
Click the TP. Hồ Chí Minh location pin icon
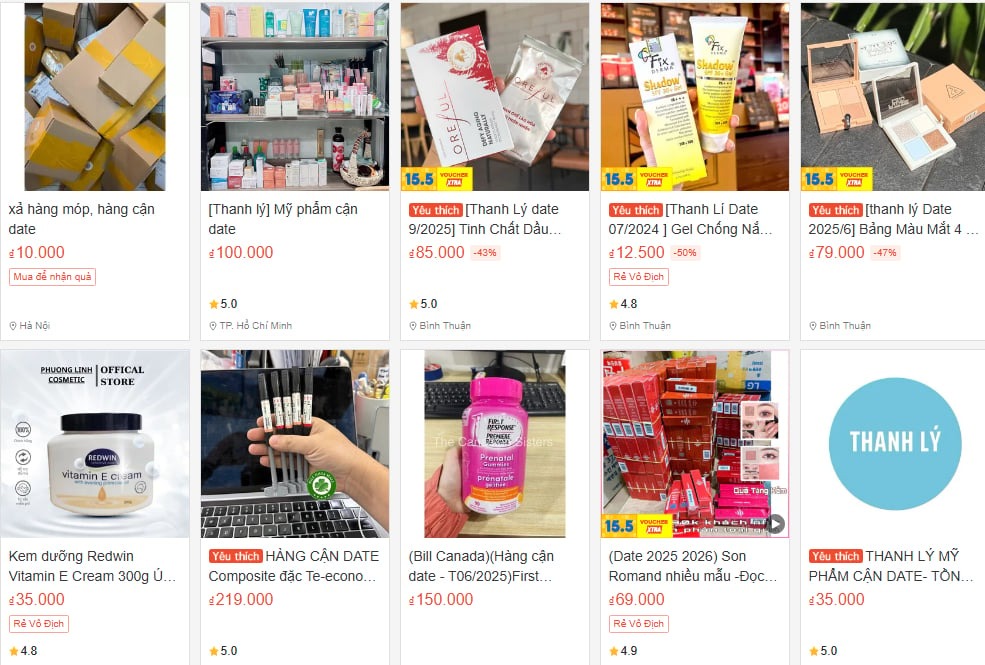[212, 325]
